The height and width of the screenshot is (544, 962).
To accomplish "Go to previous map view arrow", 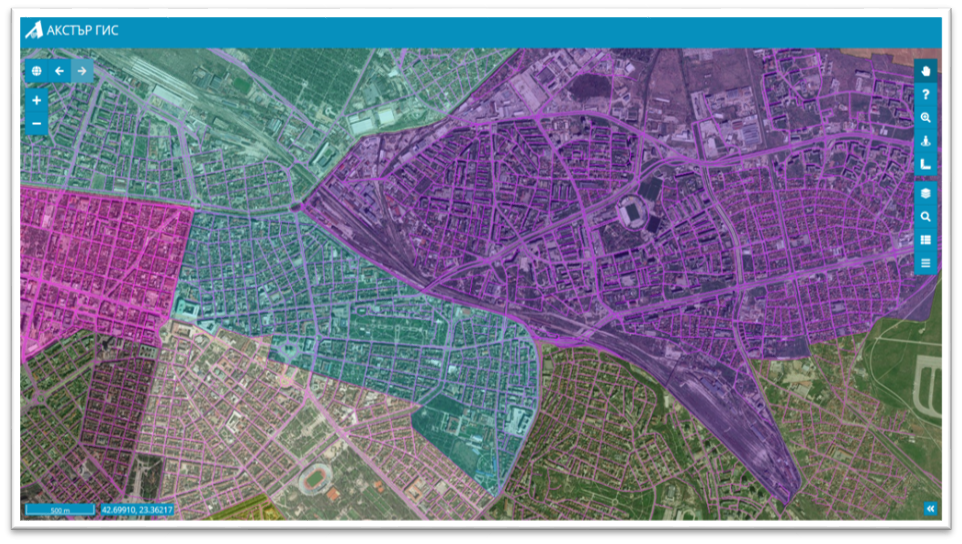I will click(x=60, y=71).
